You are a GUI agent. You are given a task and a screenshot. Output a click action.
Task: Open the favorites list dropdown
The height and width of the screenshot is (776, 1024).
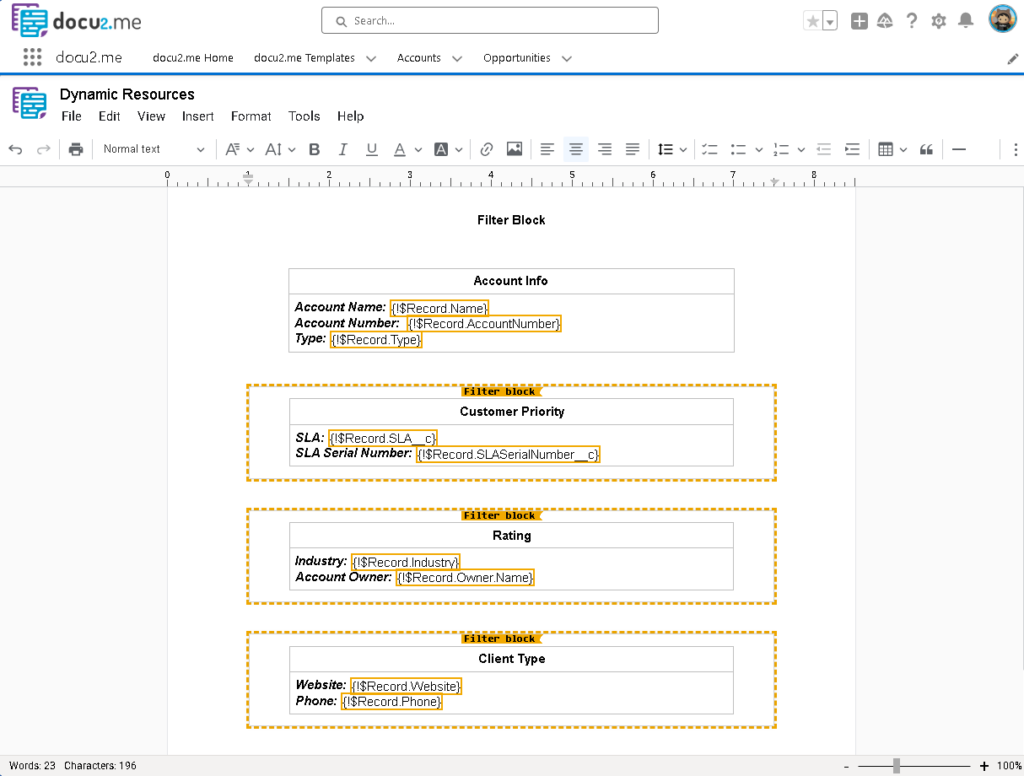pyautogui.click(x=830, y=22)
